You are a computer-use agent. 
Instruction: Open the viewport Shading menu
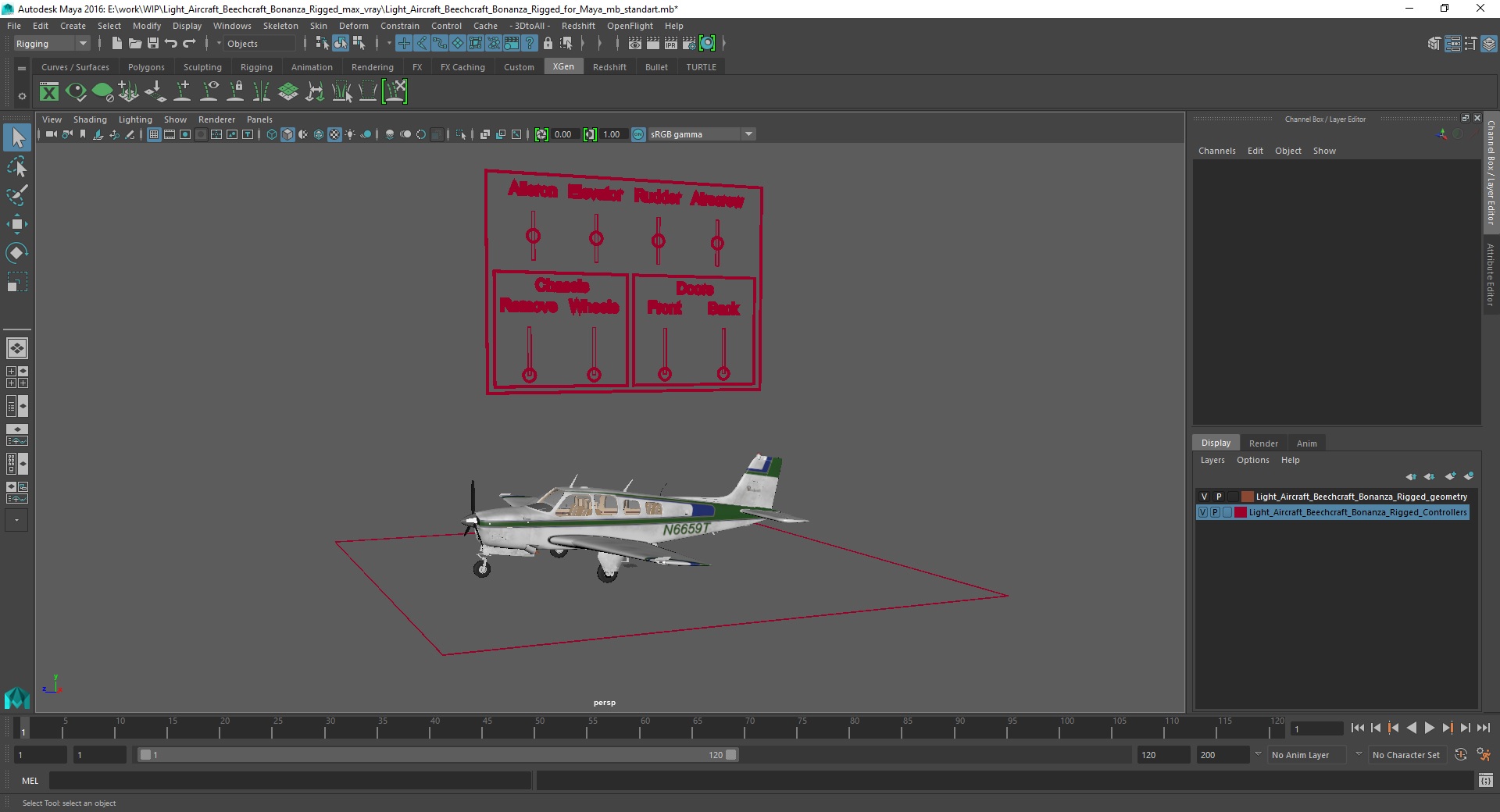[90, 119]
